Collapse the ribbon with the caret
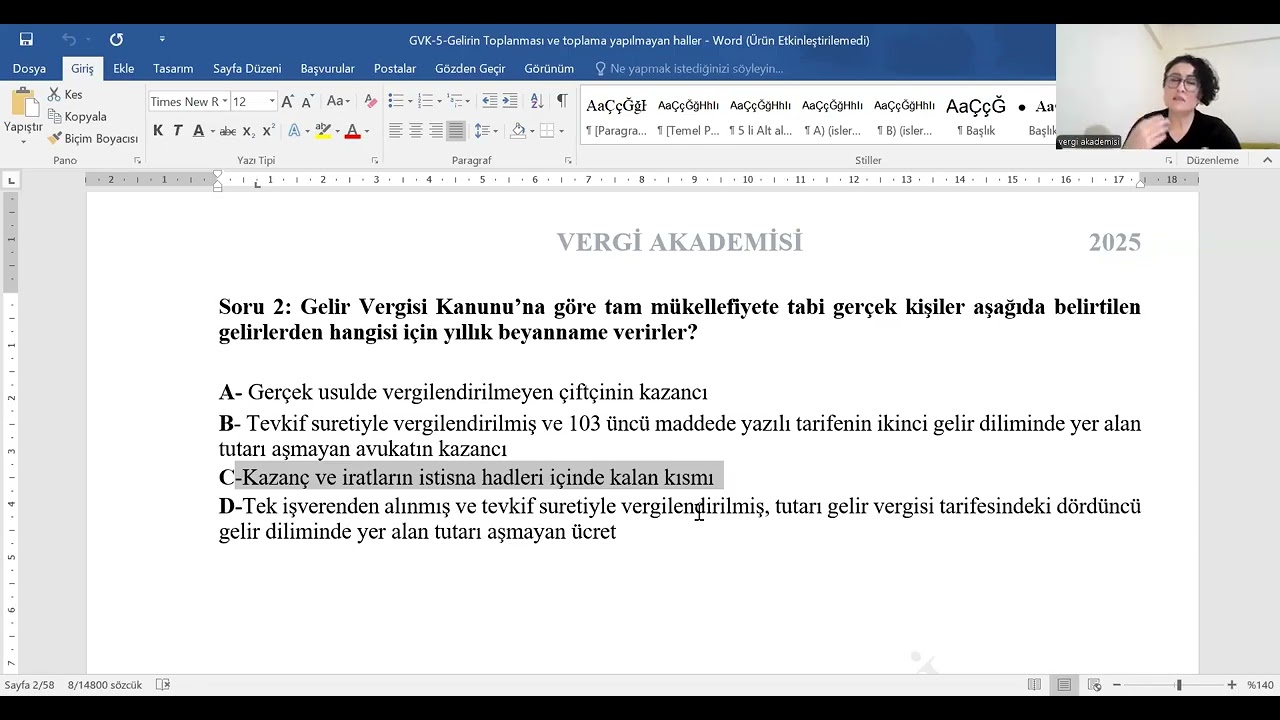 [1268, 160]
